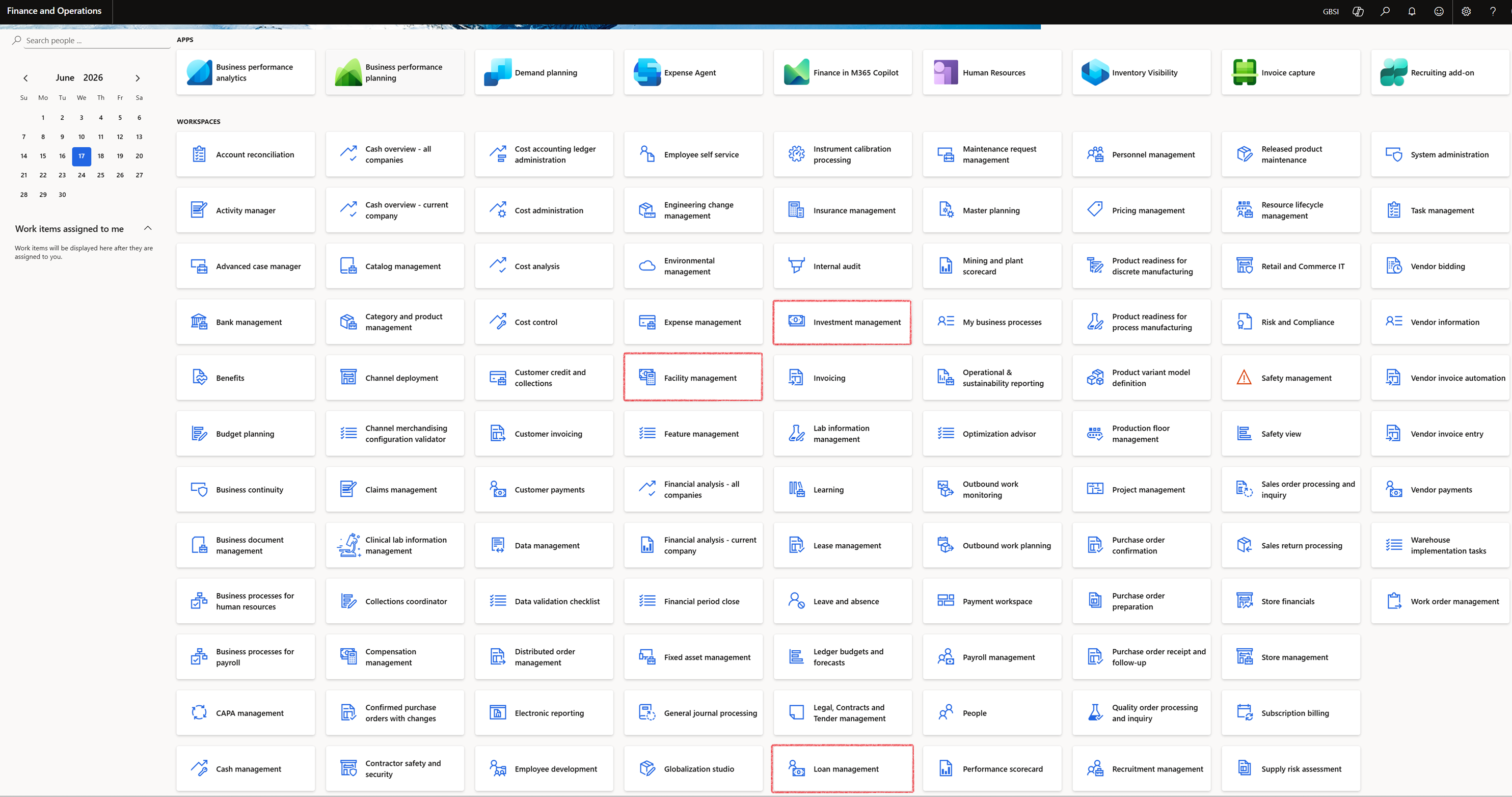Open Subscription billing workspace
This screenshot has width=1512, height=797.
(x=1291, y=713)
